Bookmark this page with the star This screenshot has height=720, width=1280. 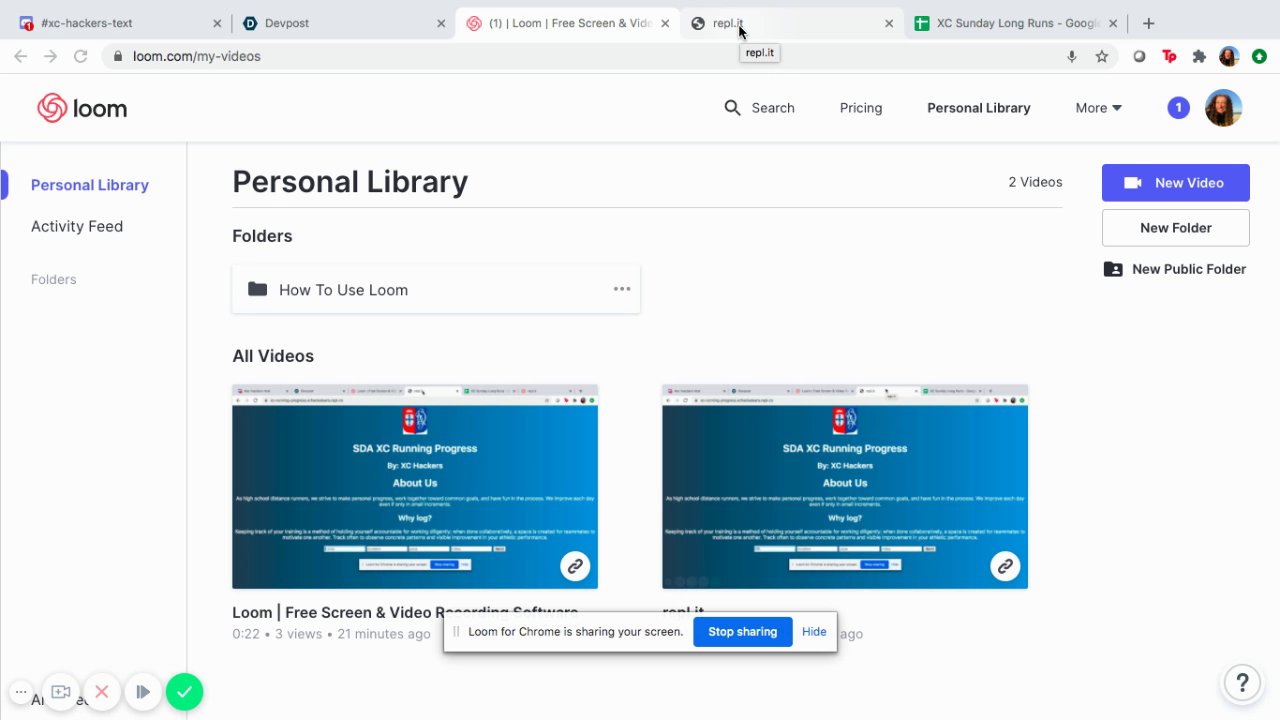pos(1102,56)
